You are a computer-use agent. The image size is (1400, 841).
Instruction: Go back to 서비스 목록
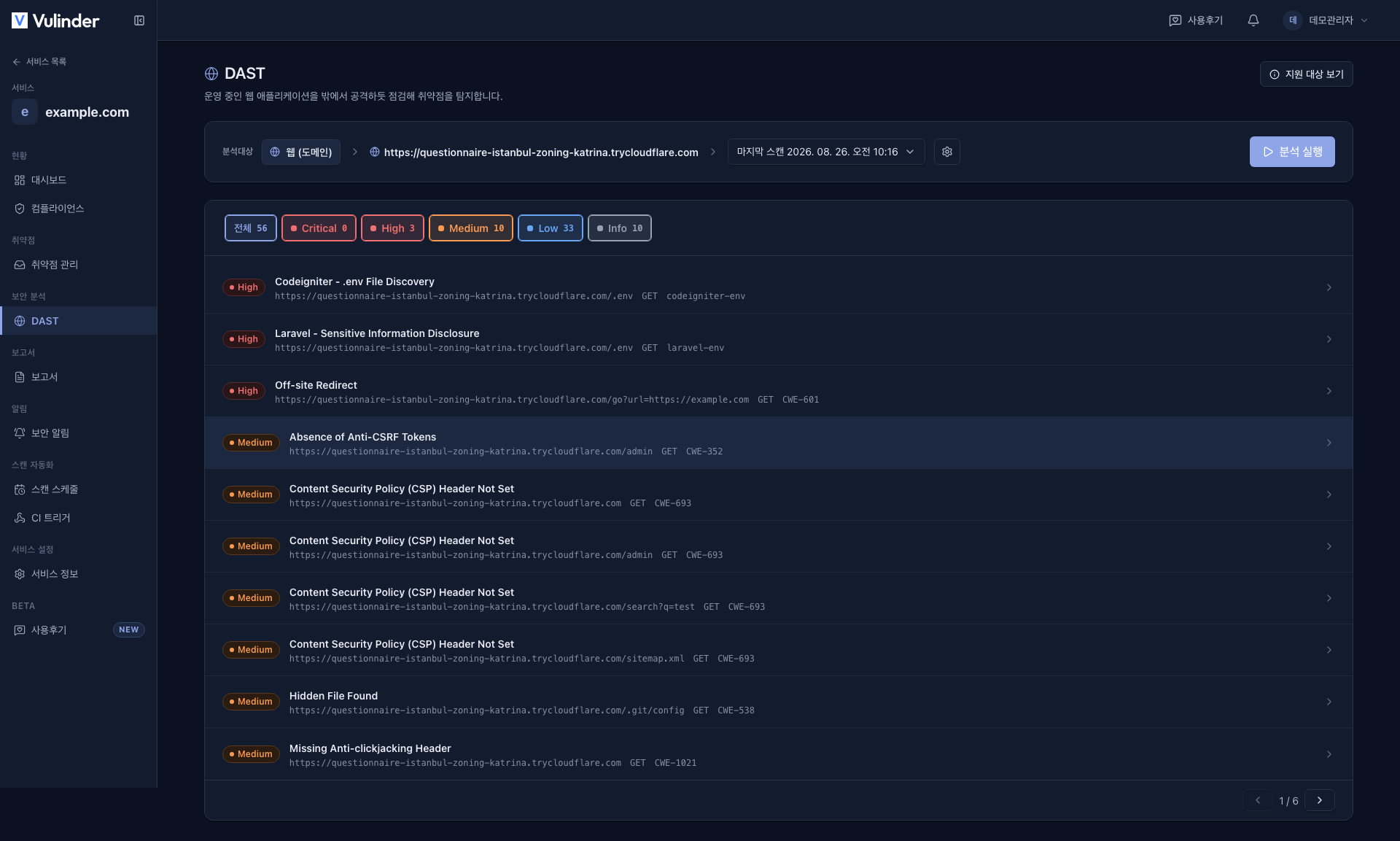tap(39, 61)
